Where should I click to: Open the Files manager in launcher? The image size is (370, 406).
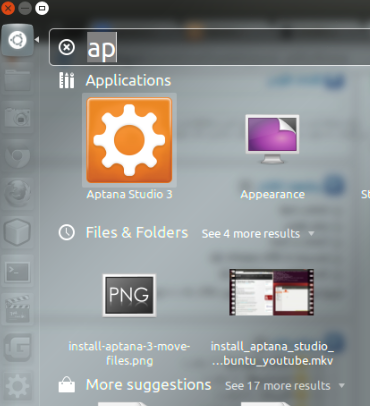[x=17, y=79]
